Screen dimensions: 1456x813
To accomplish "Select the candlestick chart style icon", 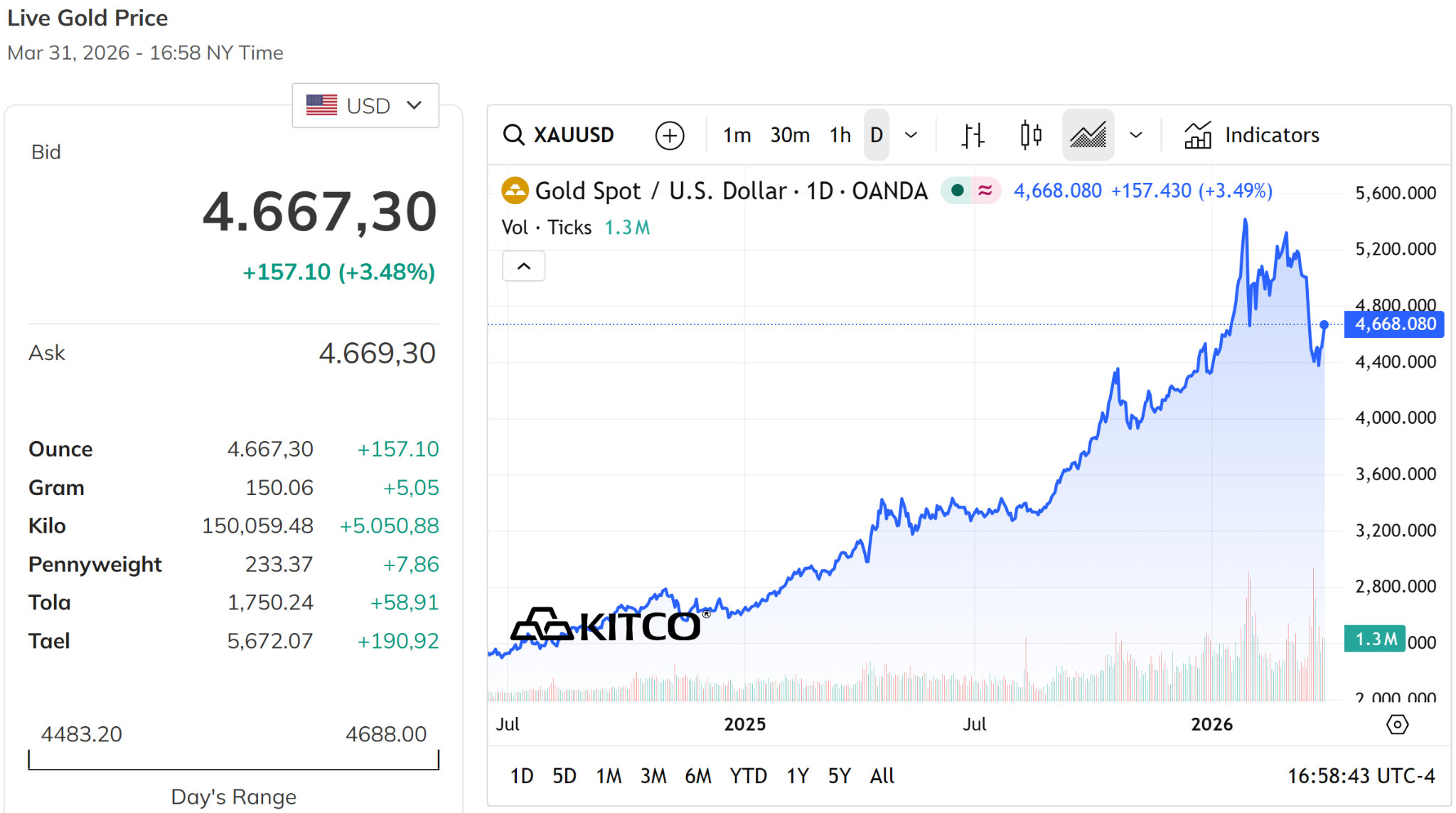I will 1030,134.
